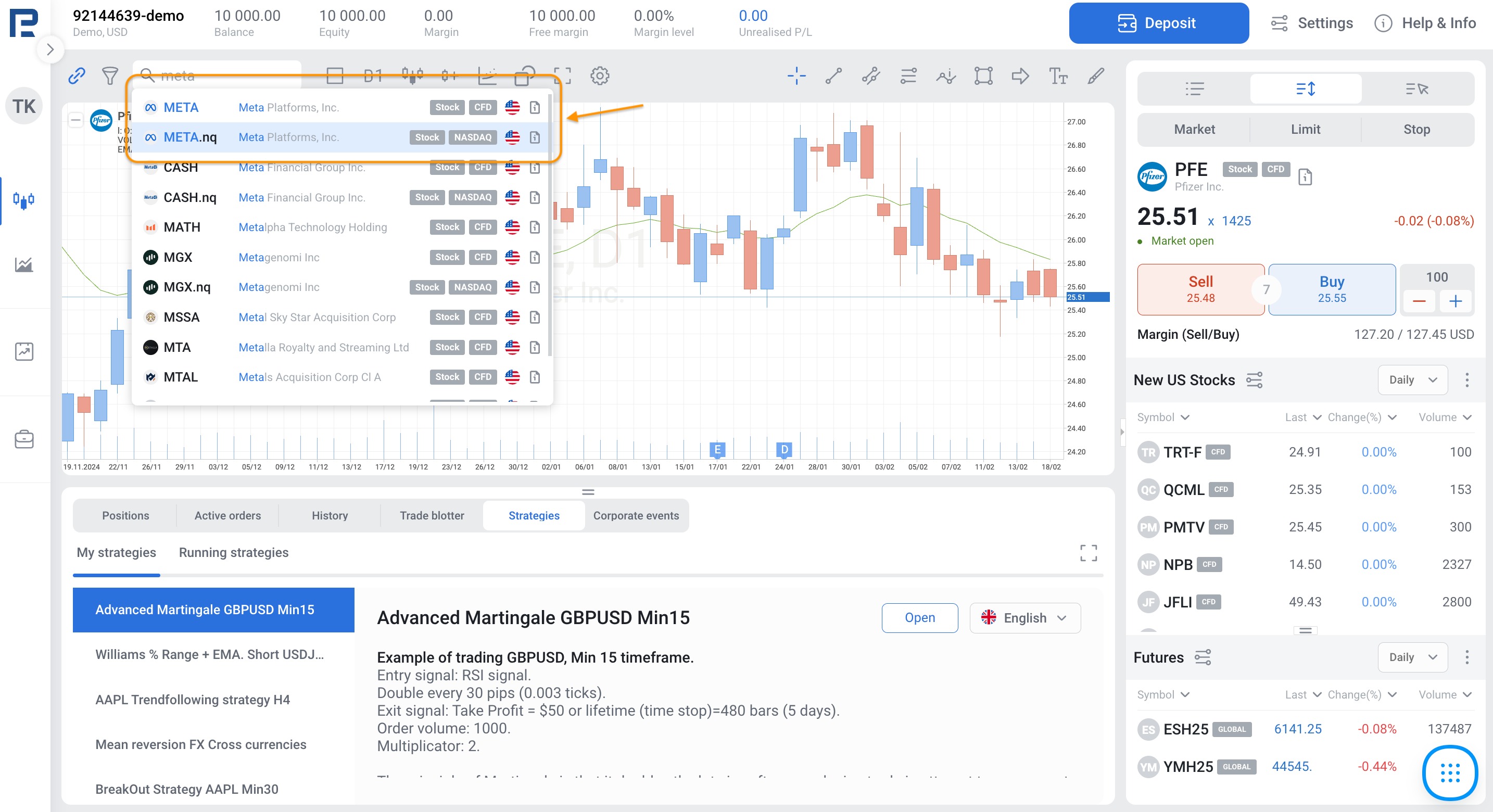Screen dimensions: 1493x812
Task: Expand the left sidebar chevron arrow
Action: [x=50, y=50]
